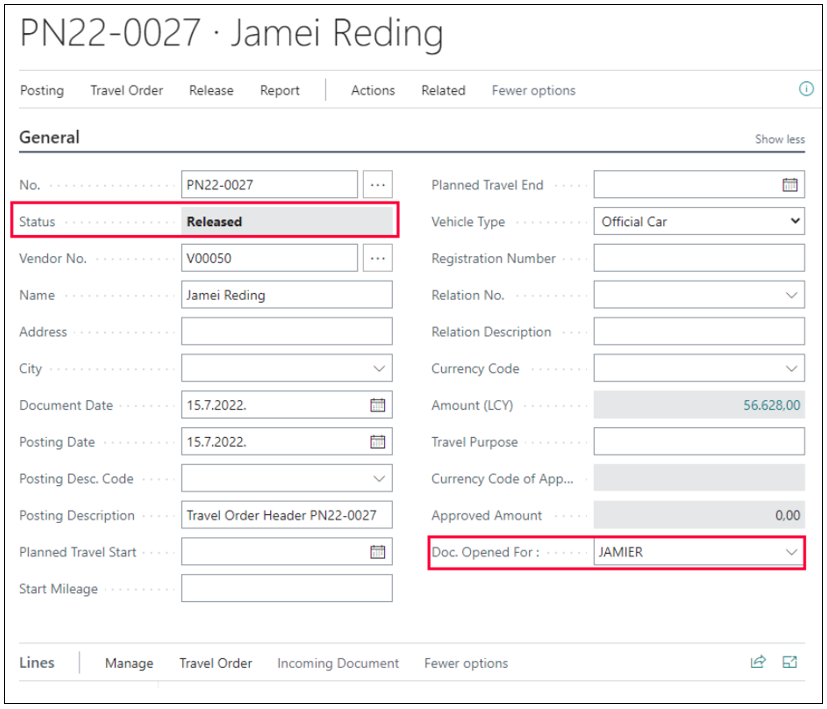Open the page information icon
Screen dimensions: 827x709
[806, 89]
